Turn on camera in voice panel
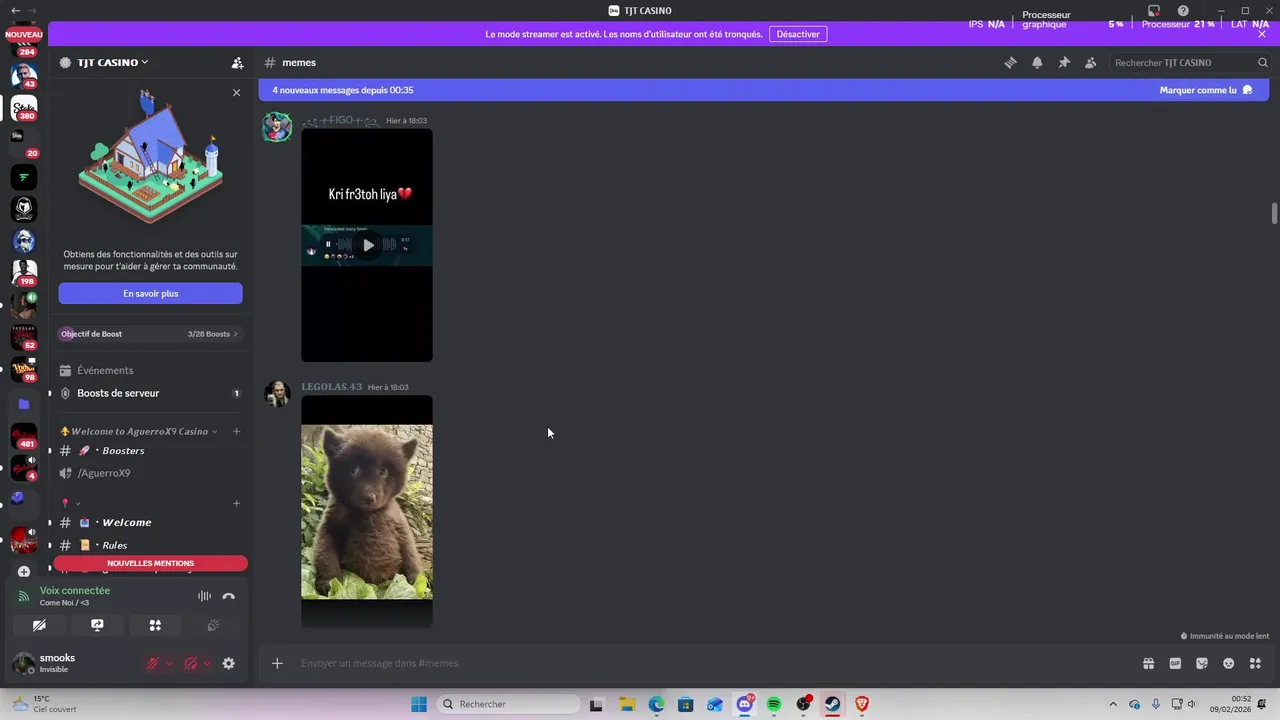This screenshot has height=720, width=1280. [x=39, y=625]
